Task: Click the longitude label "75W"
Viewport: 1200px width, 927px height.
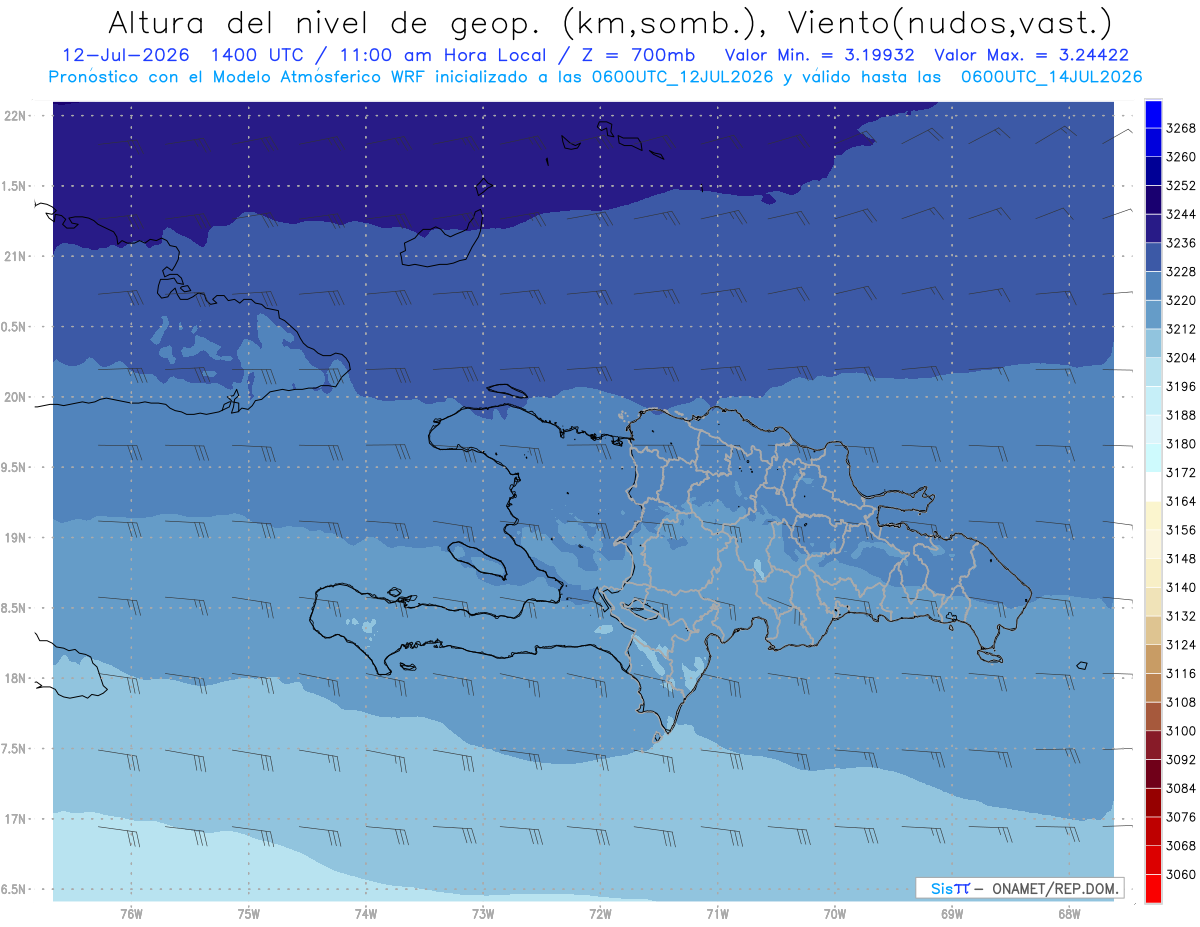Action: point(249,914)
